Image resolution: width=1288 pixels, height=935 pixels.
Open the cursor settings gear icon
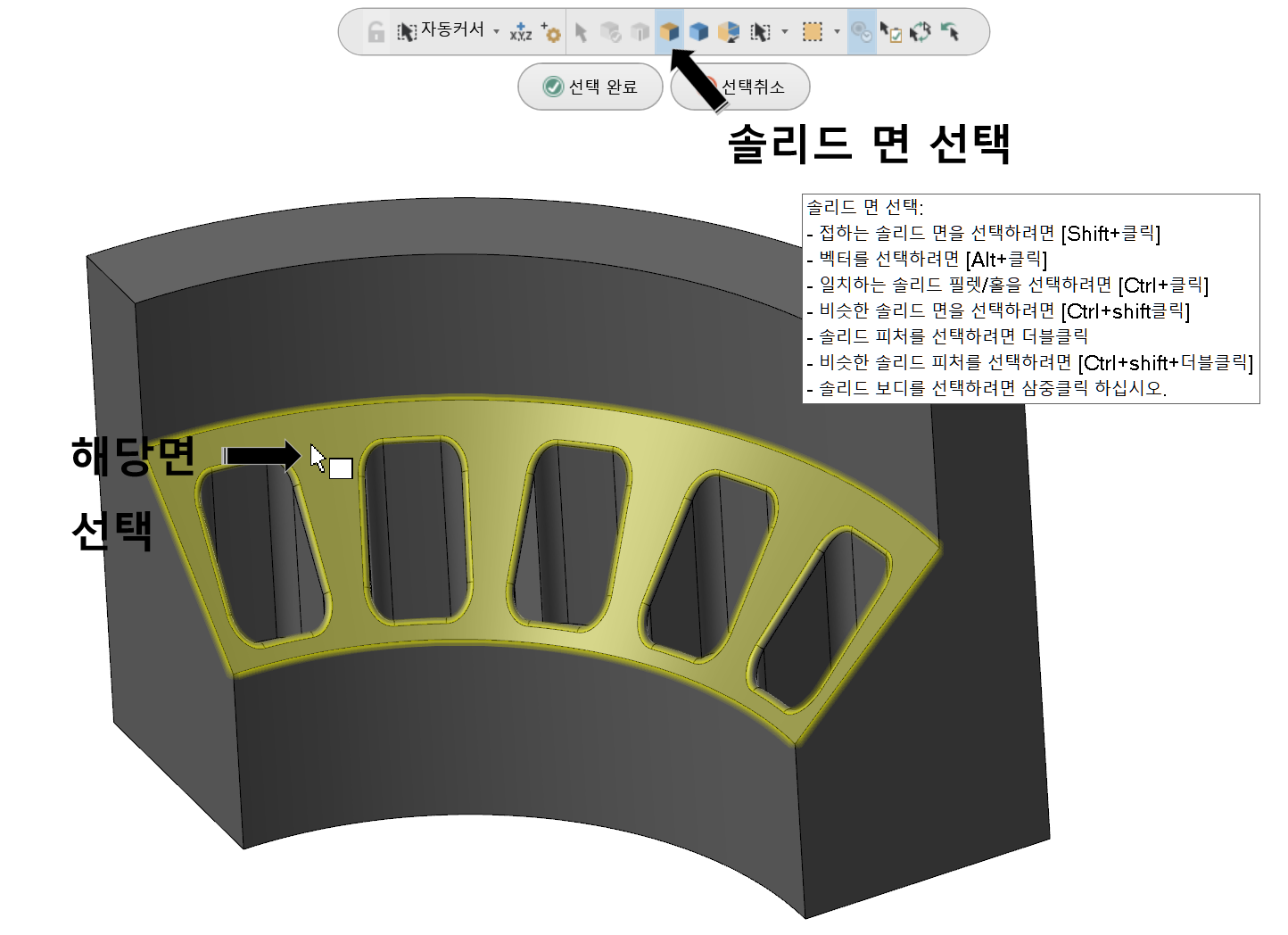click(x=551, y=32)
